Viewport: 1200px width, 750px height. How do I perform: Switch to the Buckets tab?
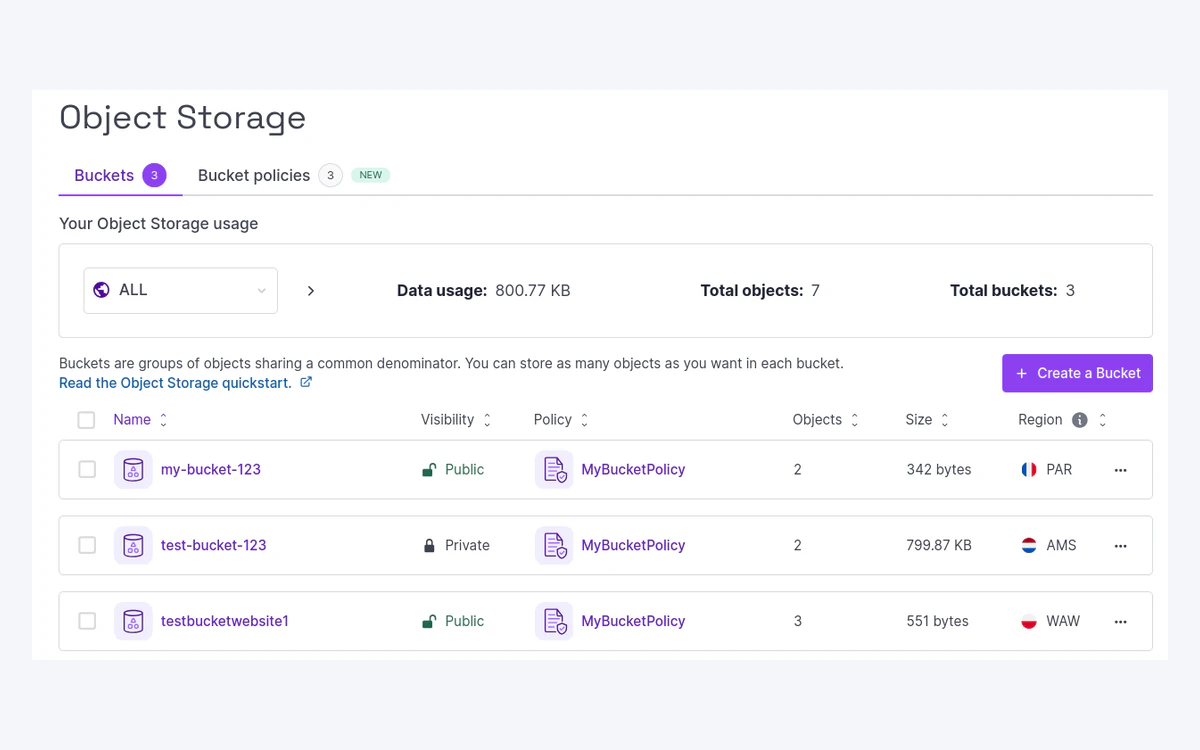click(x=120, y=175)
